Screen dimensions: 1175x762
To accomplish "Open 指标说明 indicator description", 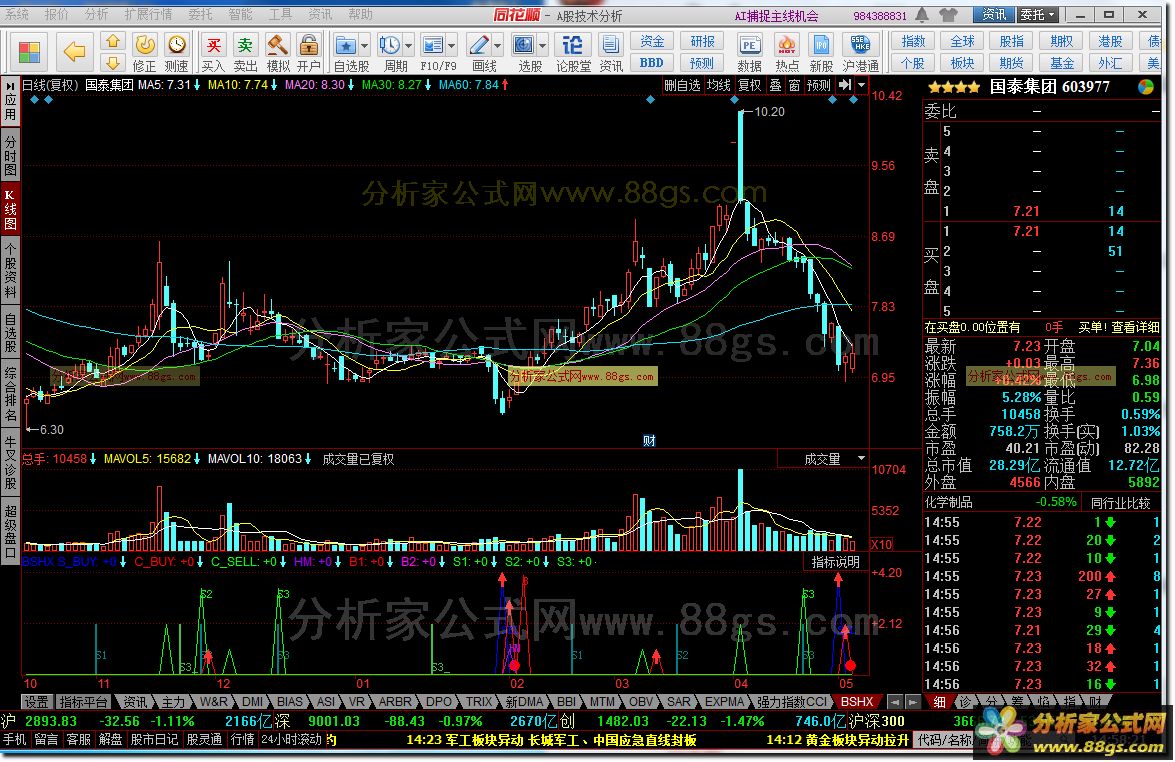I will [836, 562].
